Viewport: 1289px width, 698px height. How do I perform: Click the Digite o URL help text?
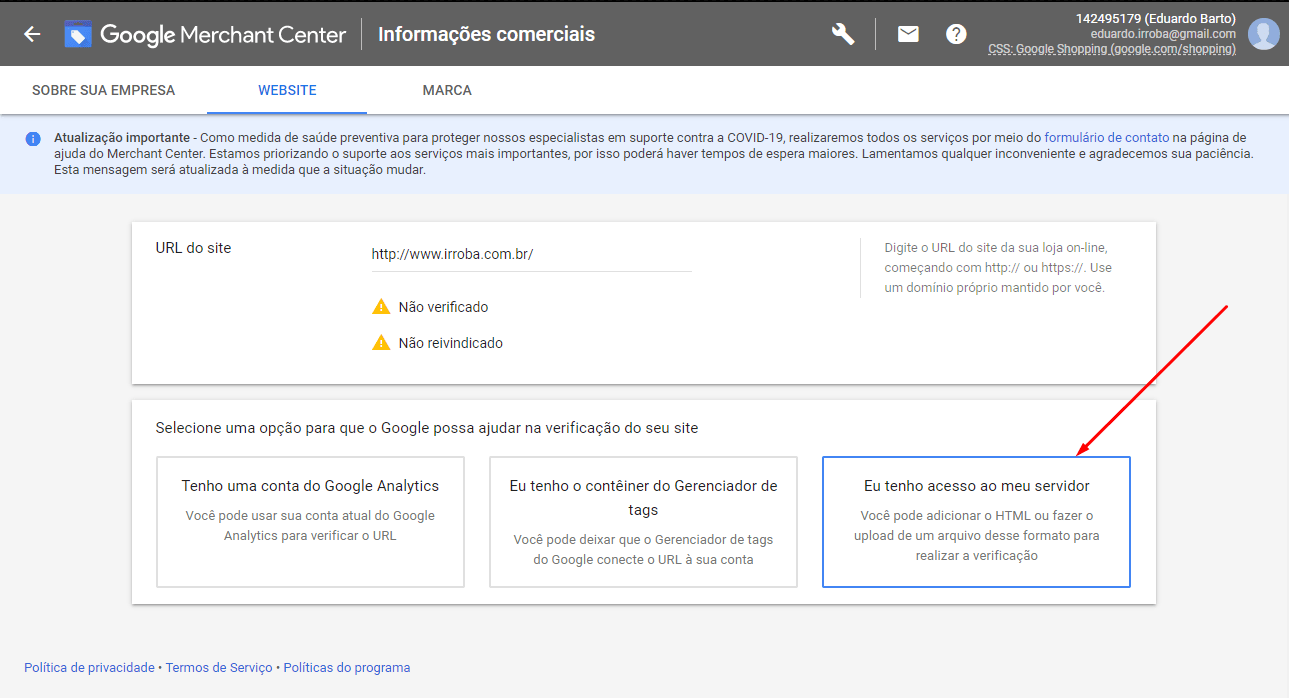[x=998, y=267]
